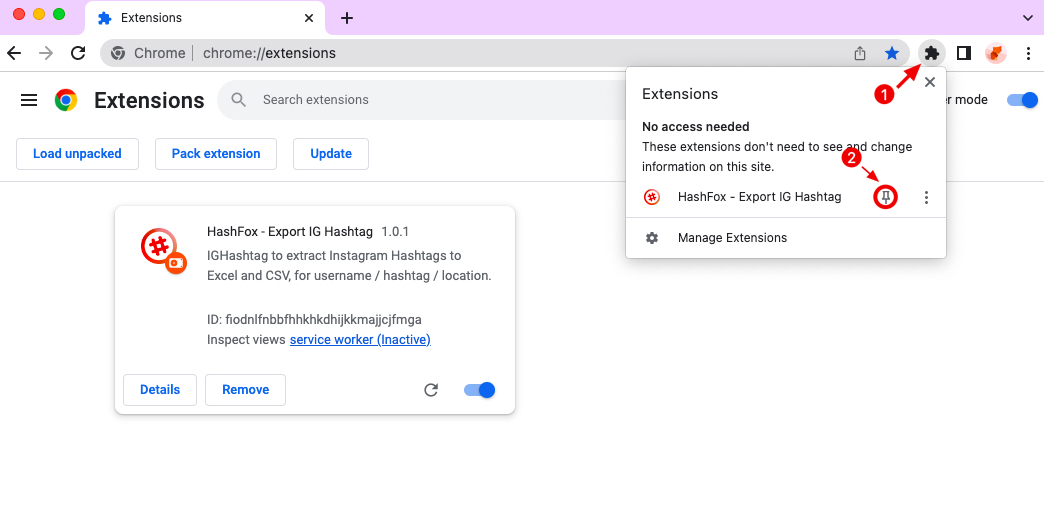Open the profile avatar menu
Image resolution: width=1044 pixels, height=529 pixels.
pos(995,53)
